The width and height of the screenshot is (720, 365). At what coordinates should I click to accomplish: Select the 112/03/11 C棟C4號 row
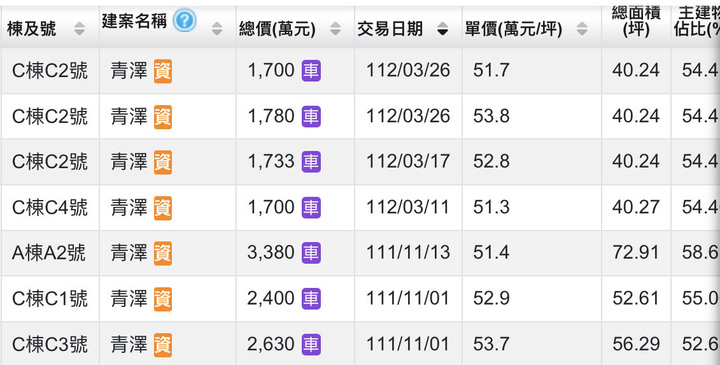click(x=360, y=208)
